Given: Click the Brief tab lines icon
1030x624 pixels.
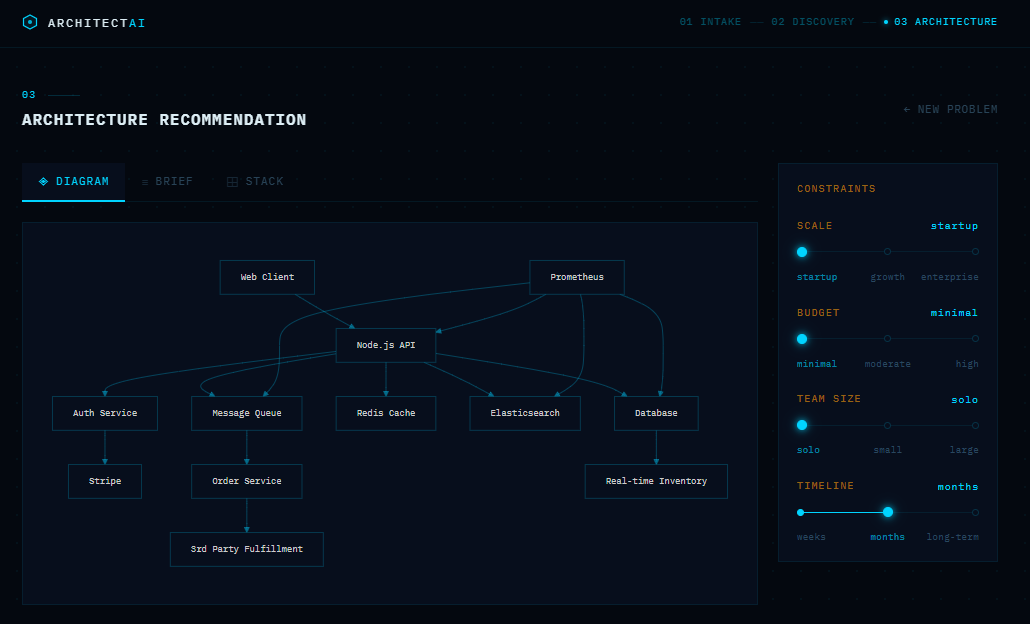Looking at the screenshot, I should pos(145,182).
